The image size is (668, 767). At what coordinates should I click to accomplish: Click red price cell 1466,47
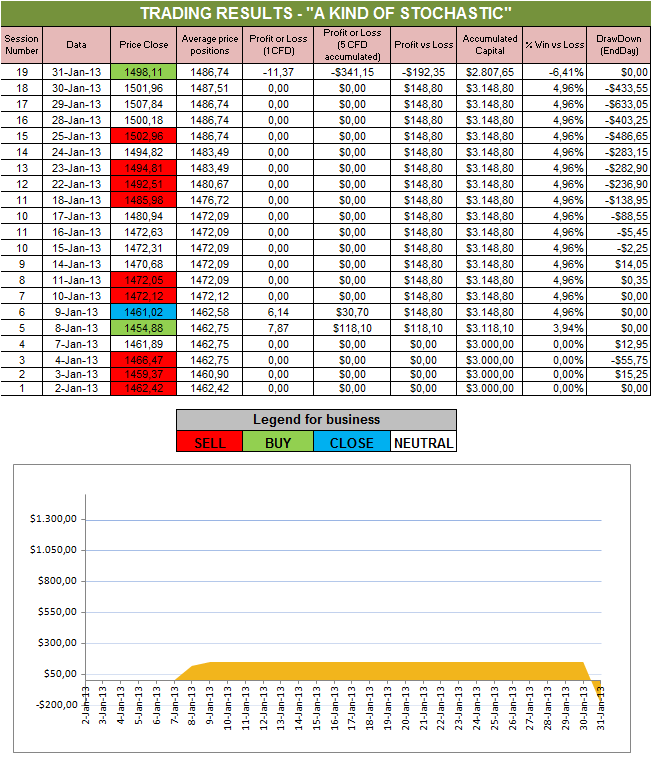[143, 360]
